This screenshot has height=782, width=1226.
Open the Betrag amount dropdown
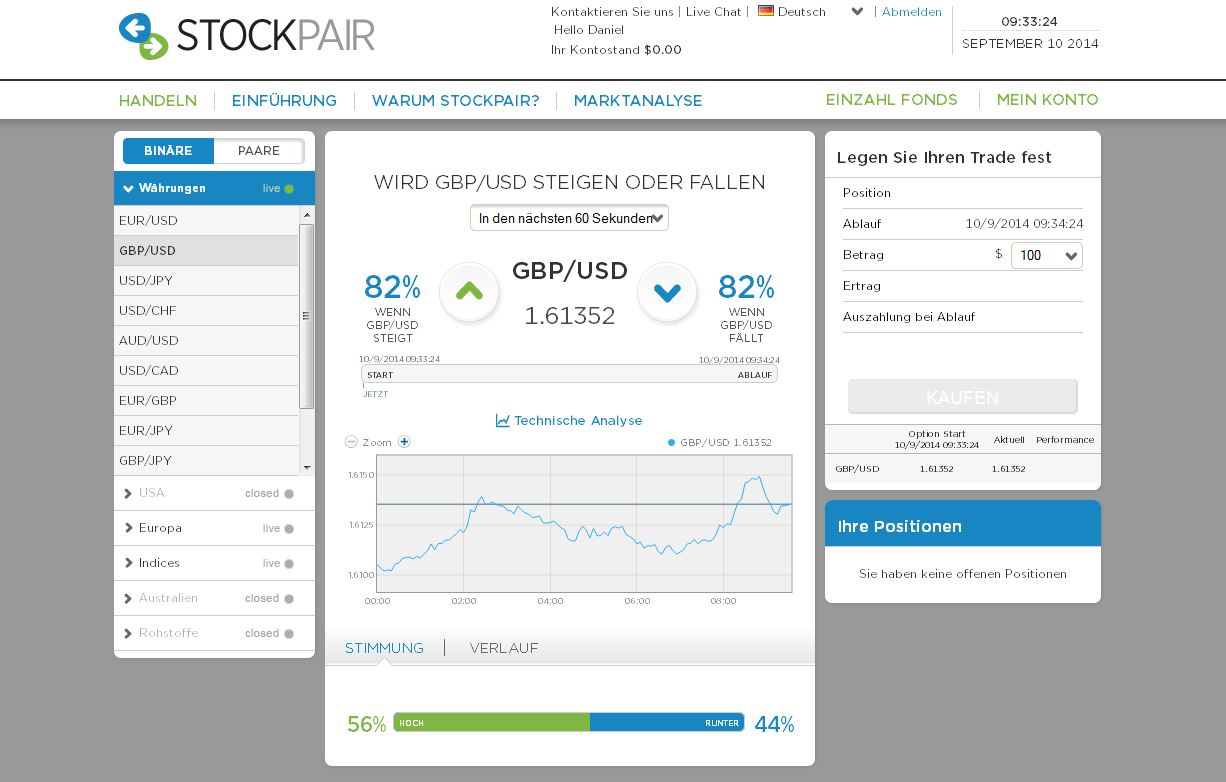click(x=1047, y=256)
